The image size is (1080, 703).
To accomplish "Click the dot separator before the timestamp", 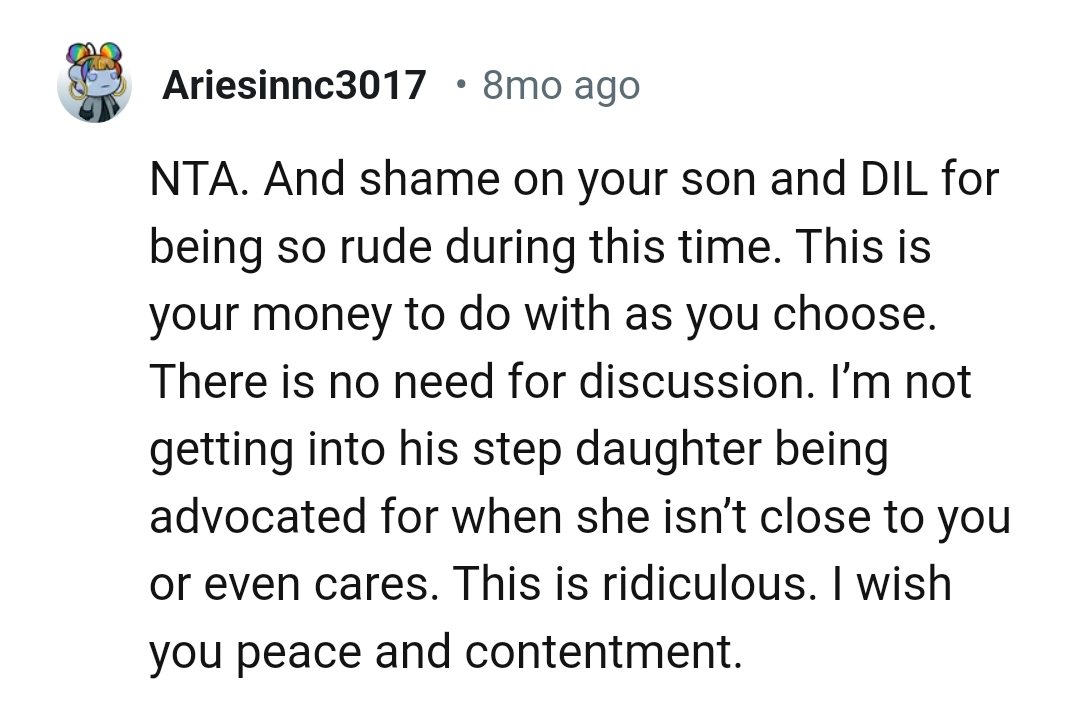I will [x=457, y=85].
